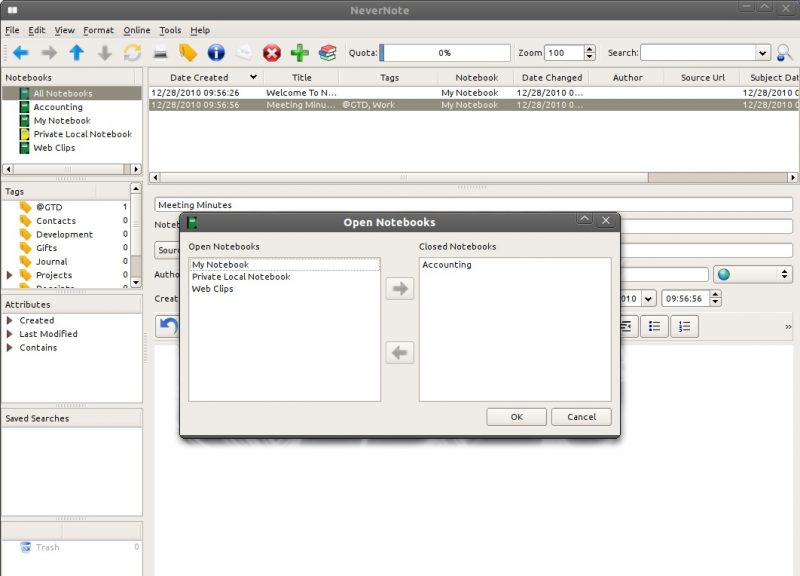Add new note with green plus icon
800x576 pixels.
tap(299, 53)
